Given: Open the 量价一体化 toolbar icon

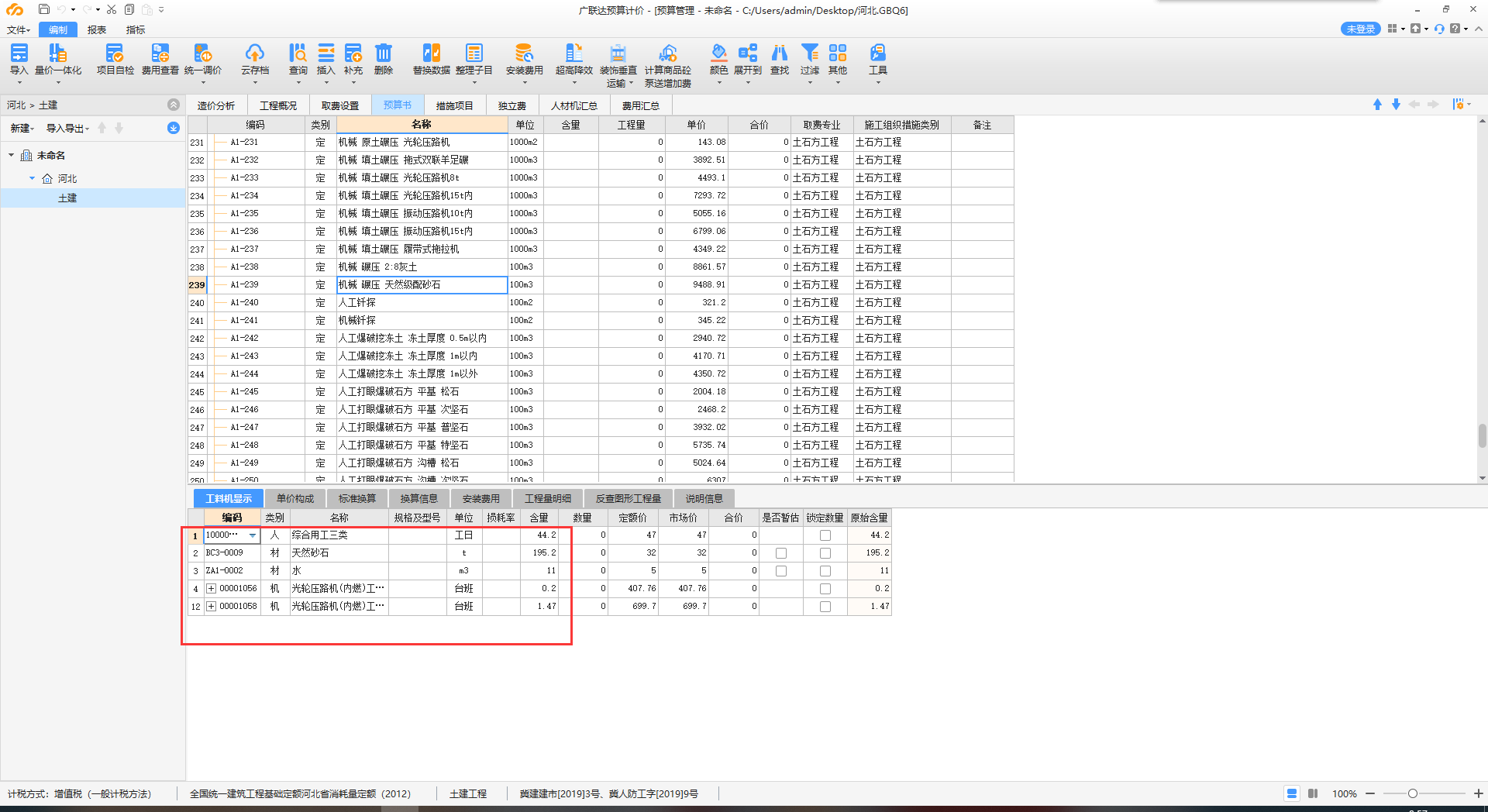Looking at the screenshot, I should 58,60.
